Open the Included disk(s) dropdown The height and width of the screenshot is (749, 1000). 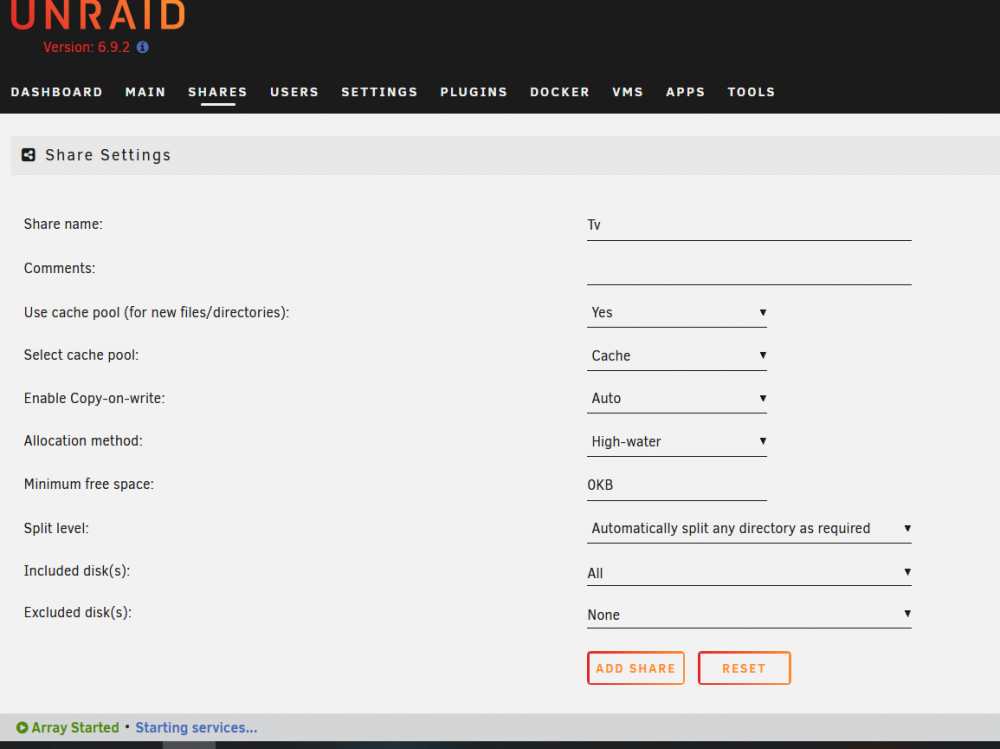749,572
